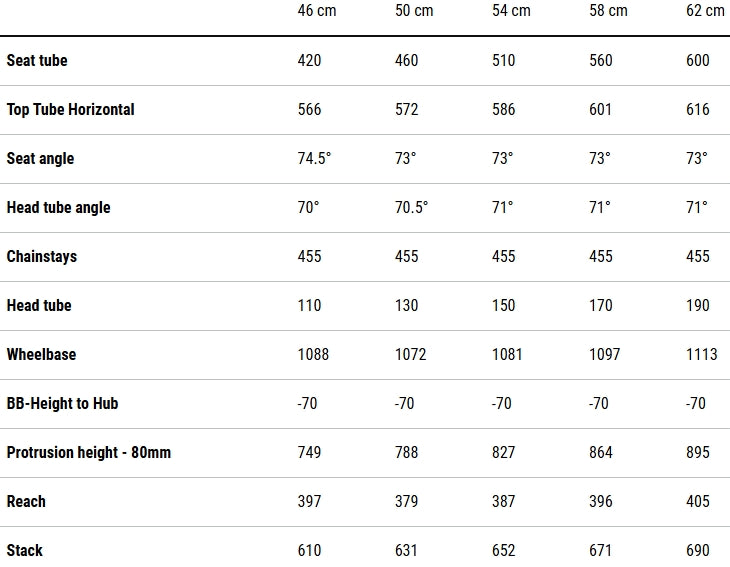Click the Wheelbase row label
This screenshot has height=567, width=730.
point(41,355)
